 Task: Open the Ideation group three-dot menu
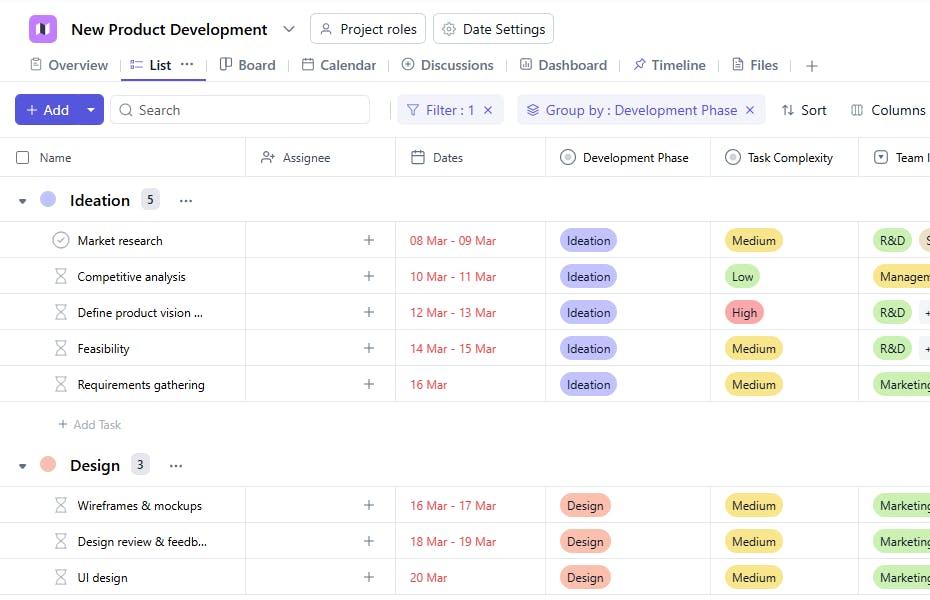(x=186, y=201)
